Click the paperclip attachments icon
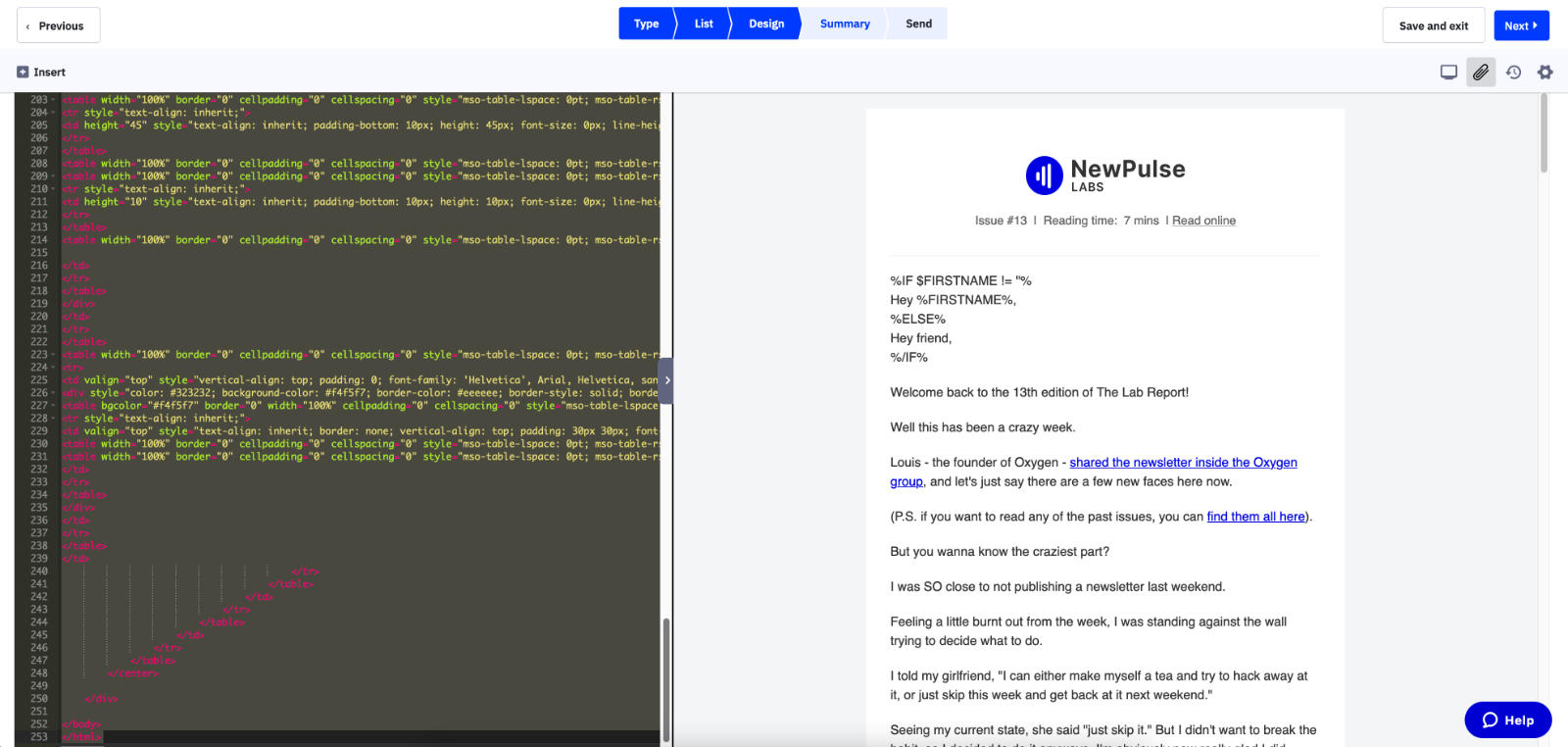Screen dimensions: 1568x747 1481,73
